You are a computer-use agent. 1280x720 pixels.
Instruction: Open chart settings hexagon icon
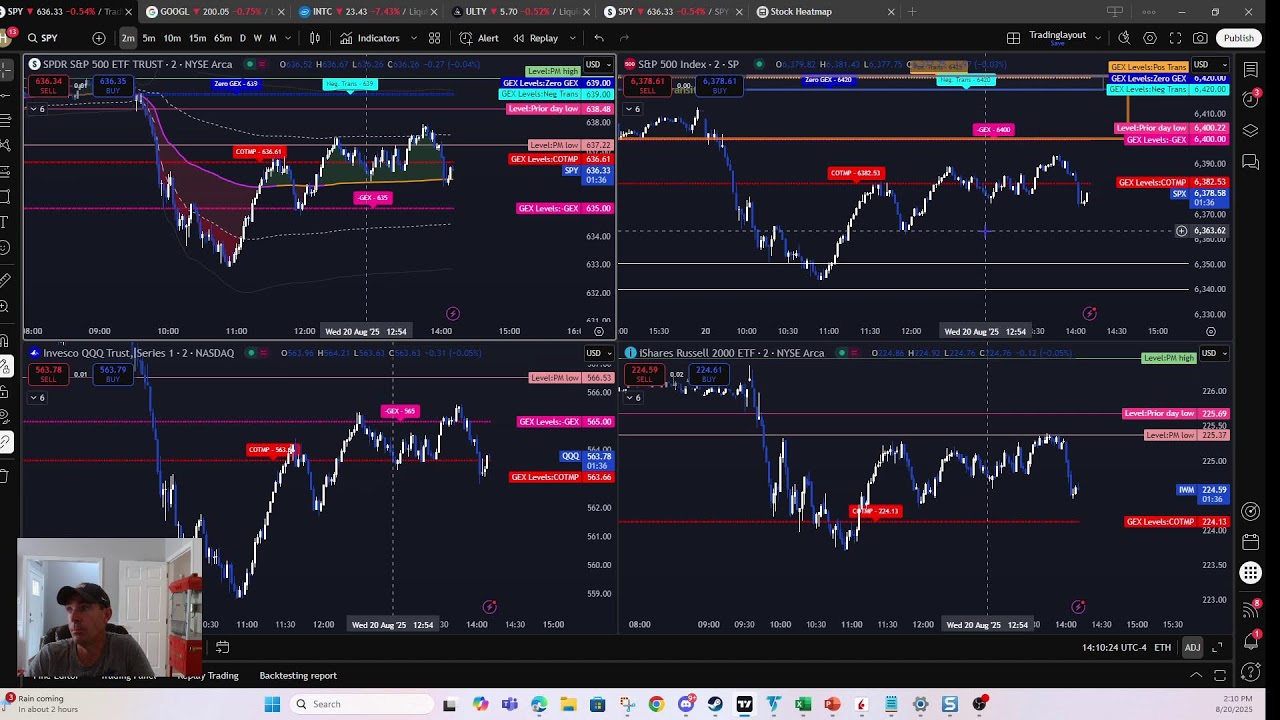click(1150, 38)
